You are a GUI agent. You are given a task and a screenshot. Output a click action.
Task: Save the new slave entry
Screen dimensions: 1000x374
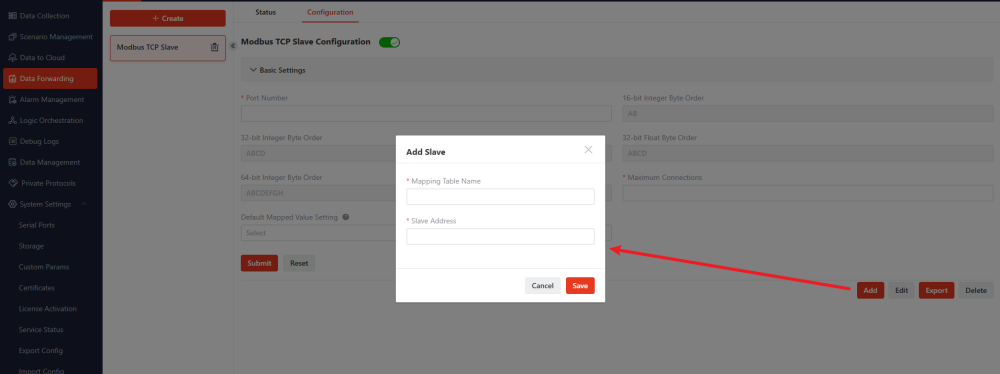tap(580, 286)
